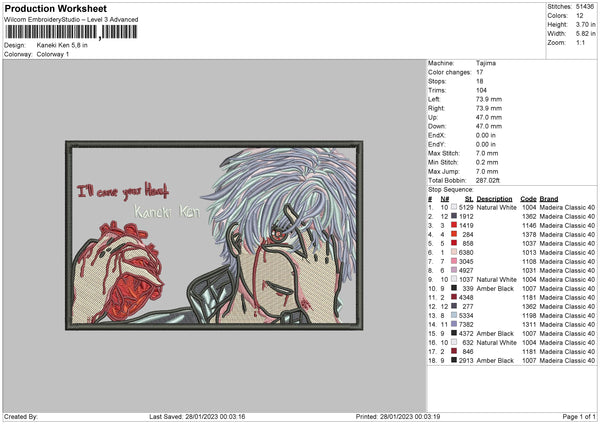Click the barcode under the worksheet title
600x424 pixels.
[71, 32]
